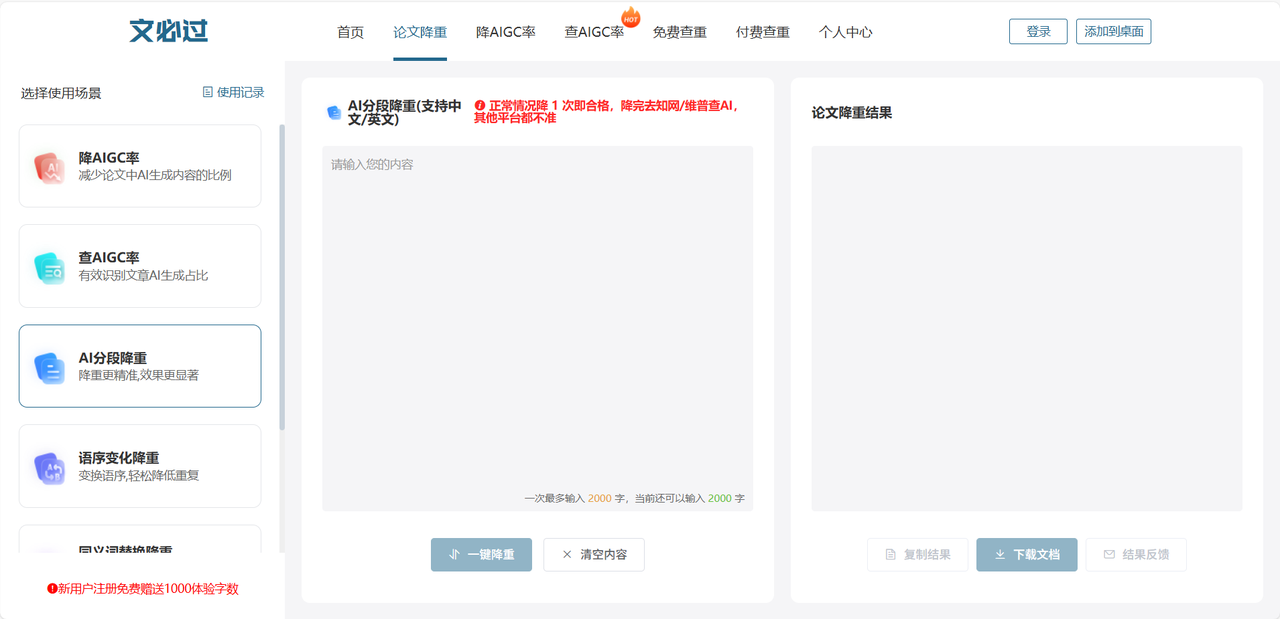Click the swap icon on 一键降重
The image size is (1280, 619).
(x=454, y=554)
